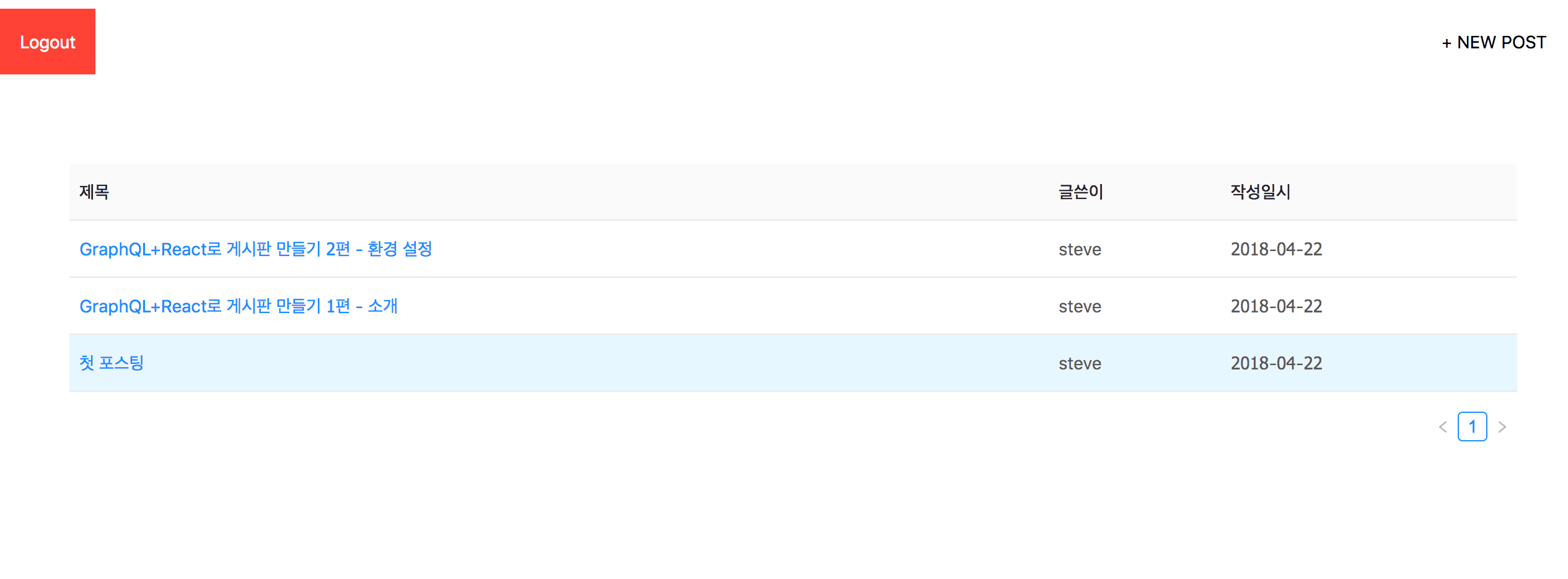Image resolution: width=1568 pixels, height=579 pixels.
Task: Click the date in the 2편 환경 설정 row
Action: click(x=1276, y=249)
